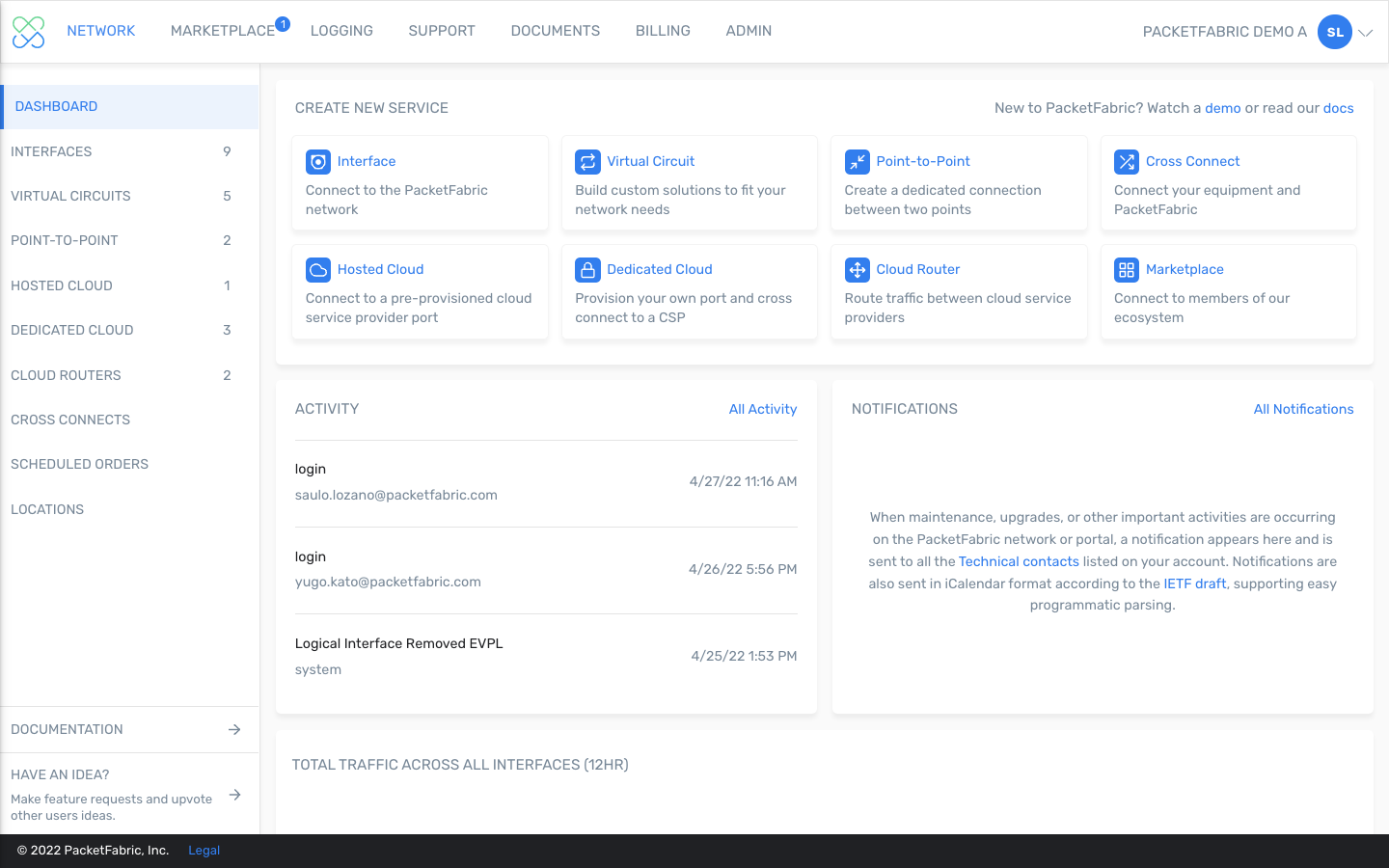Open the SL user avatar menu
The height and width of the screenshot is (868, 1389).
(x=1334, y=32)
